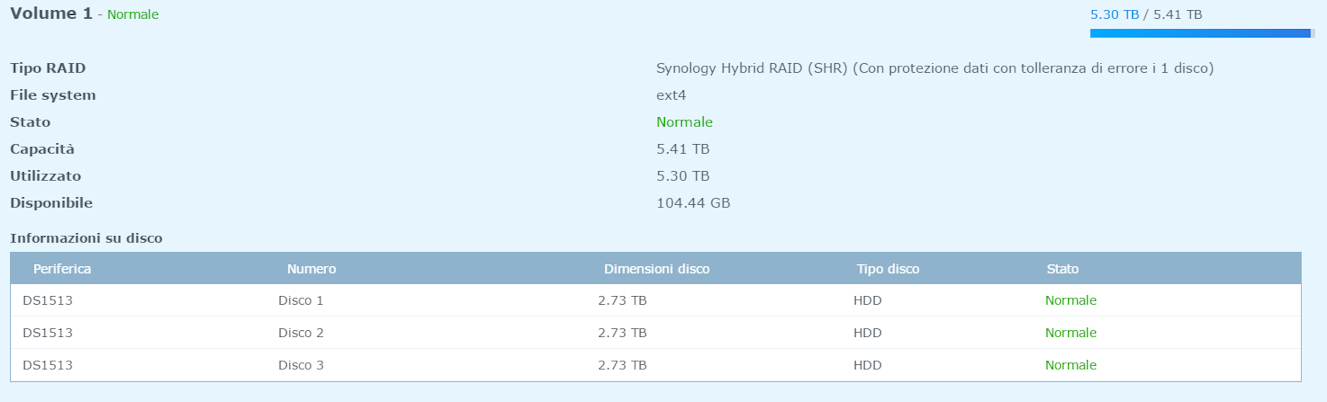
Task: Click the Stato column header
Action: click(x=1062, y=269)
